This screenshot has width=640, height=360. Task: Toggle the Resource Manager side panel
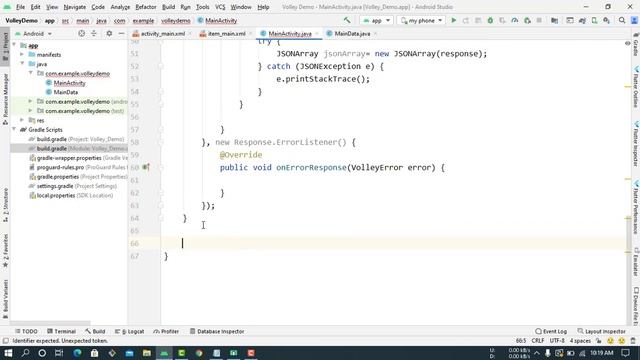point(5,99)
